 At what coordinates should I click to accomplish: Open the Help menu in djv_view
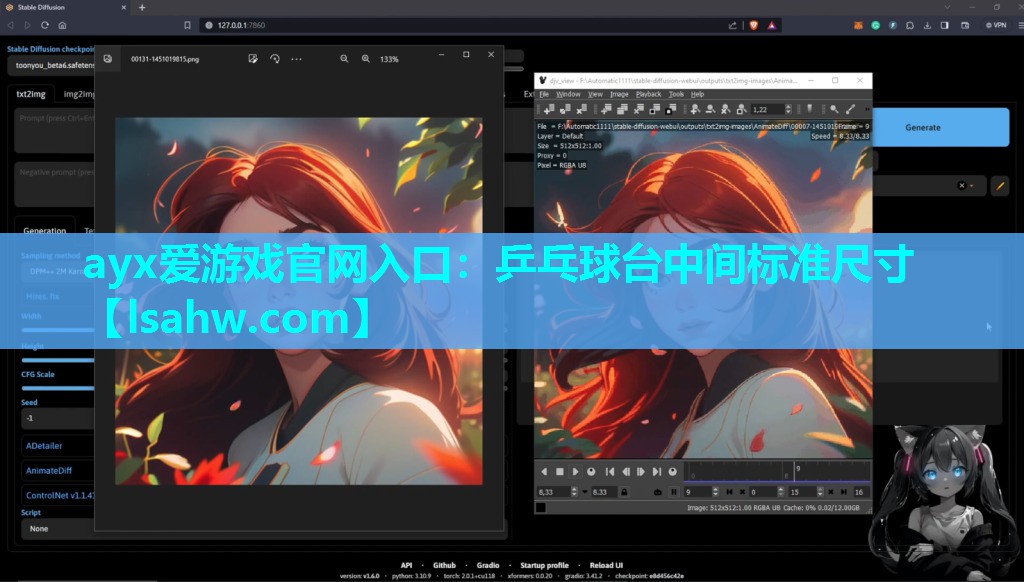pyautogui.click(x=697, y=94)
